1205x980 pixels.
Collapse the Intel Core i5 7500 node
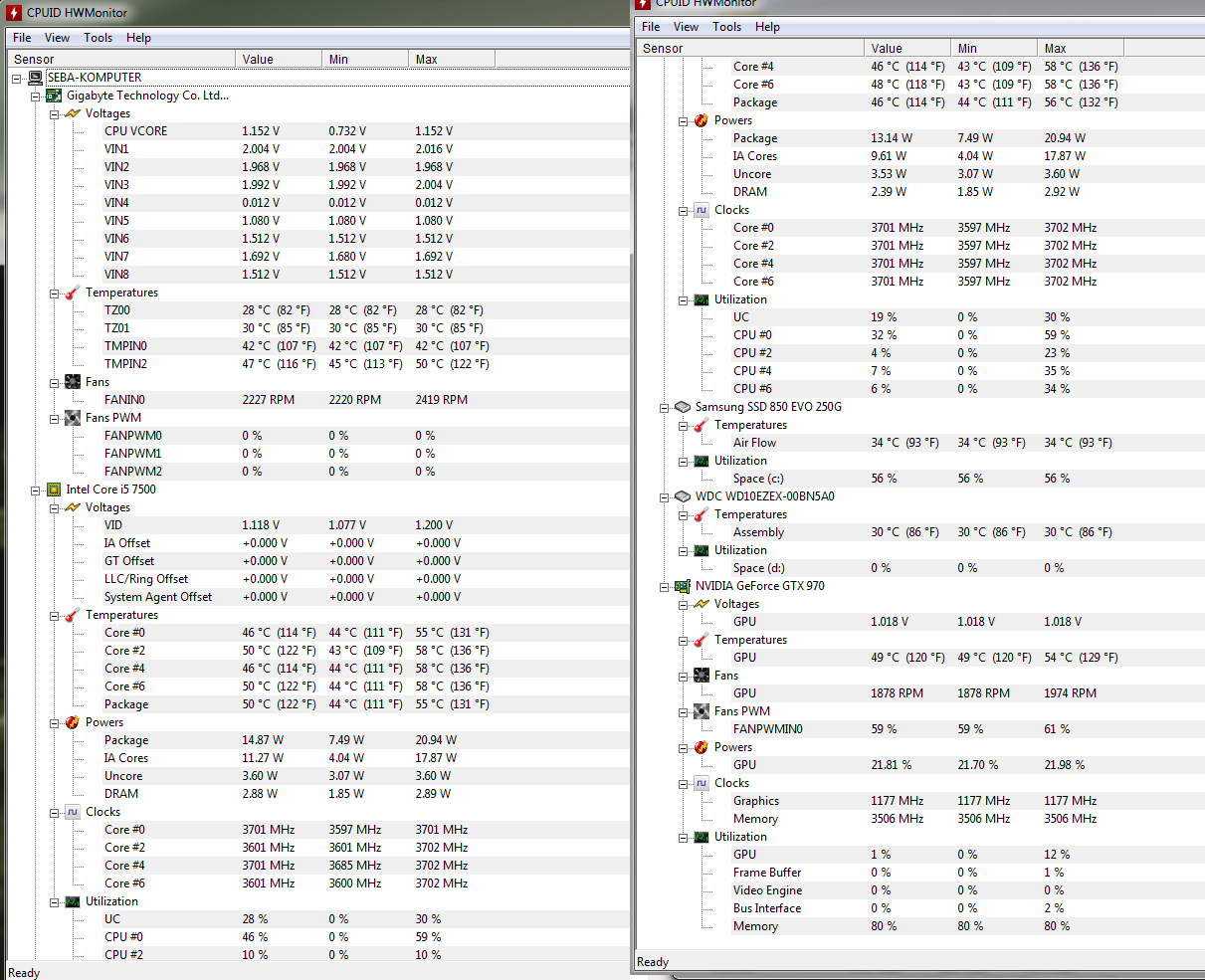[x=35, y=490]
